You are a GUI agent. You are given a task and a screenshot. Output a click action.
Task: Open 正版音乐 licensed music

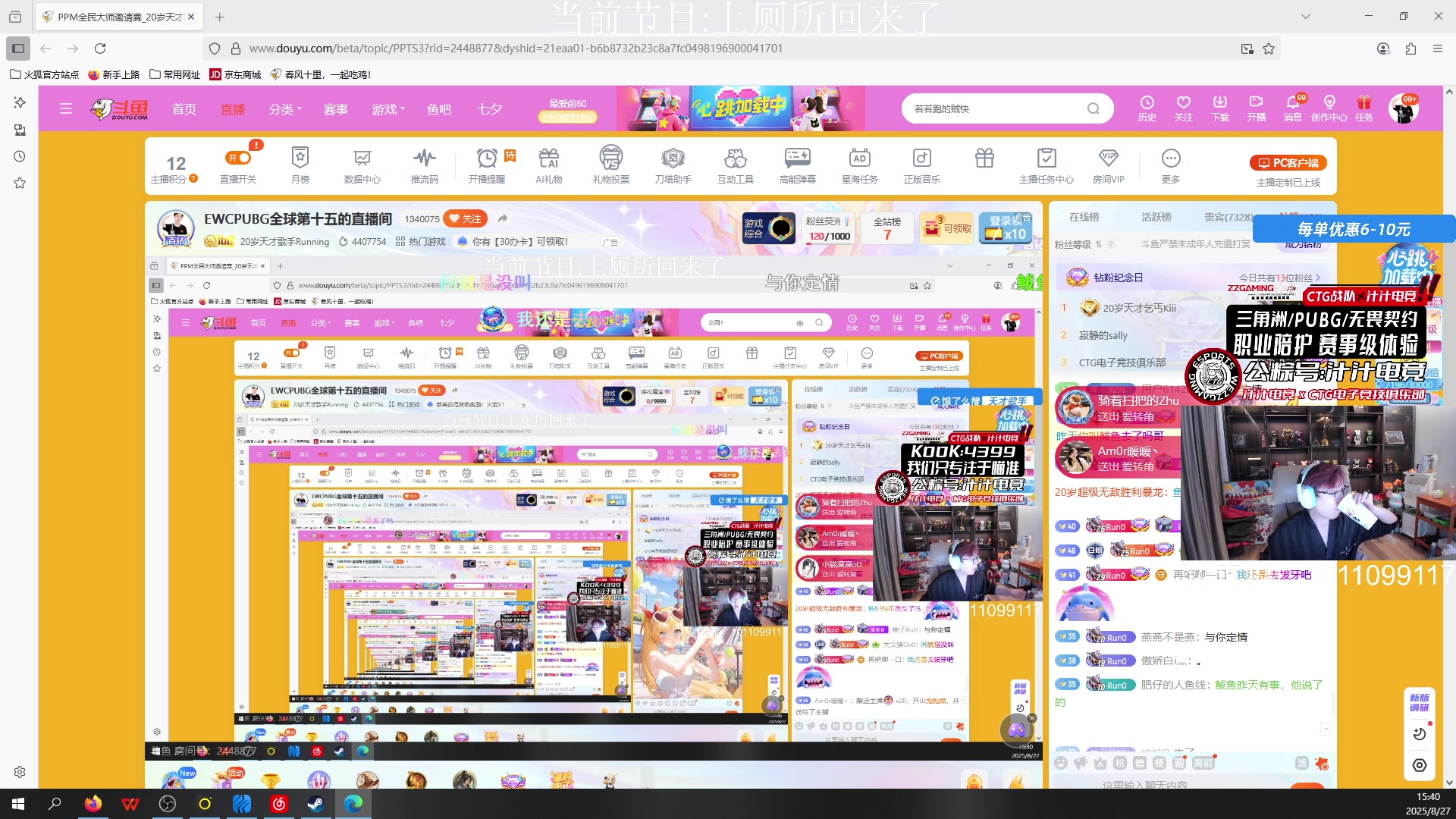[922, 165]
